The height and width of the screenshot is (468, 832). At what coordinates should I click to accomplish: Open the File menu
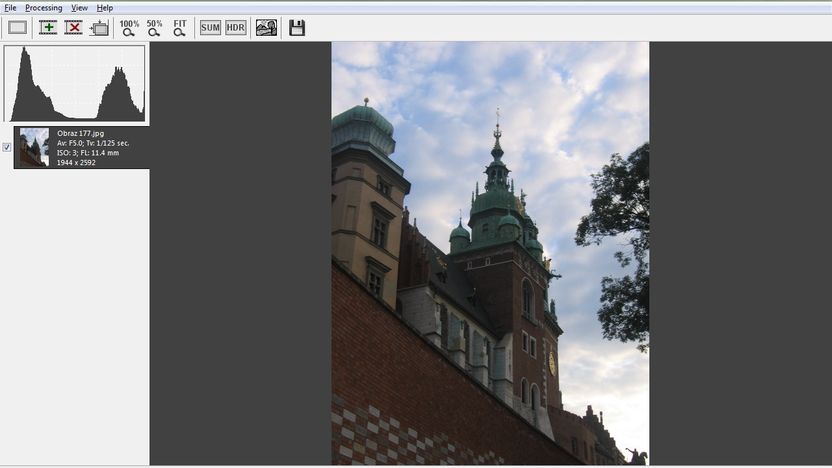10,8
